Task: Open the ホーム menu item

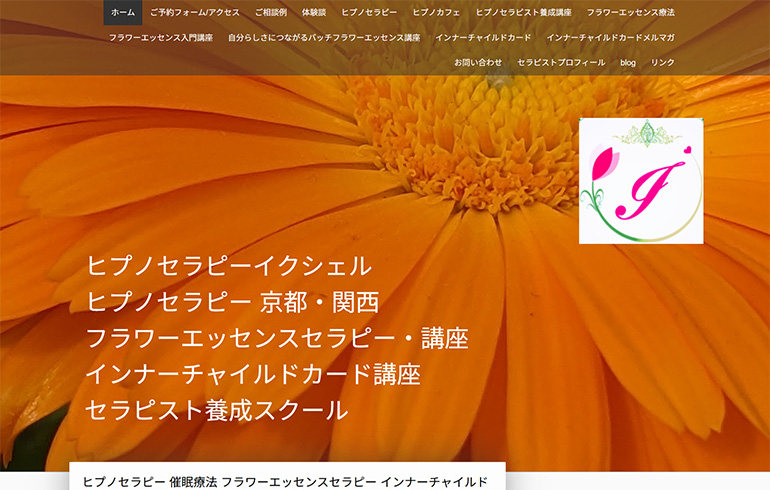Action: (123, 12)
